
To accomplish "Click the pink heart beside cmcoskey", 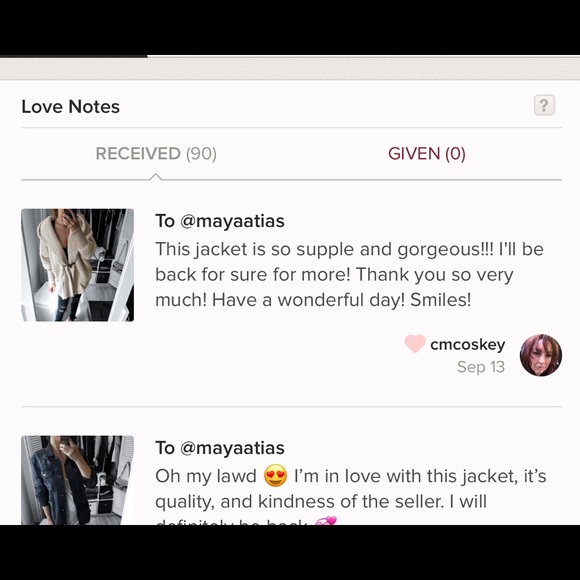I will point(415,344).
